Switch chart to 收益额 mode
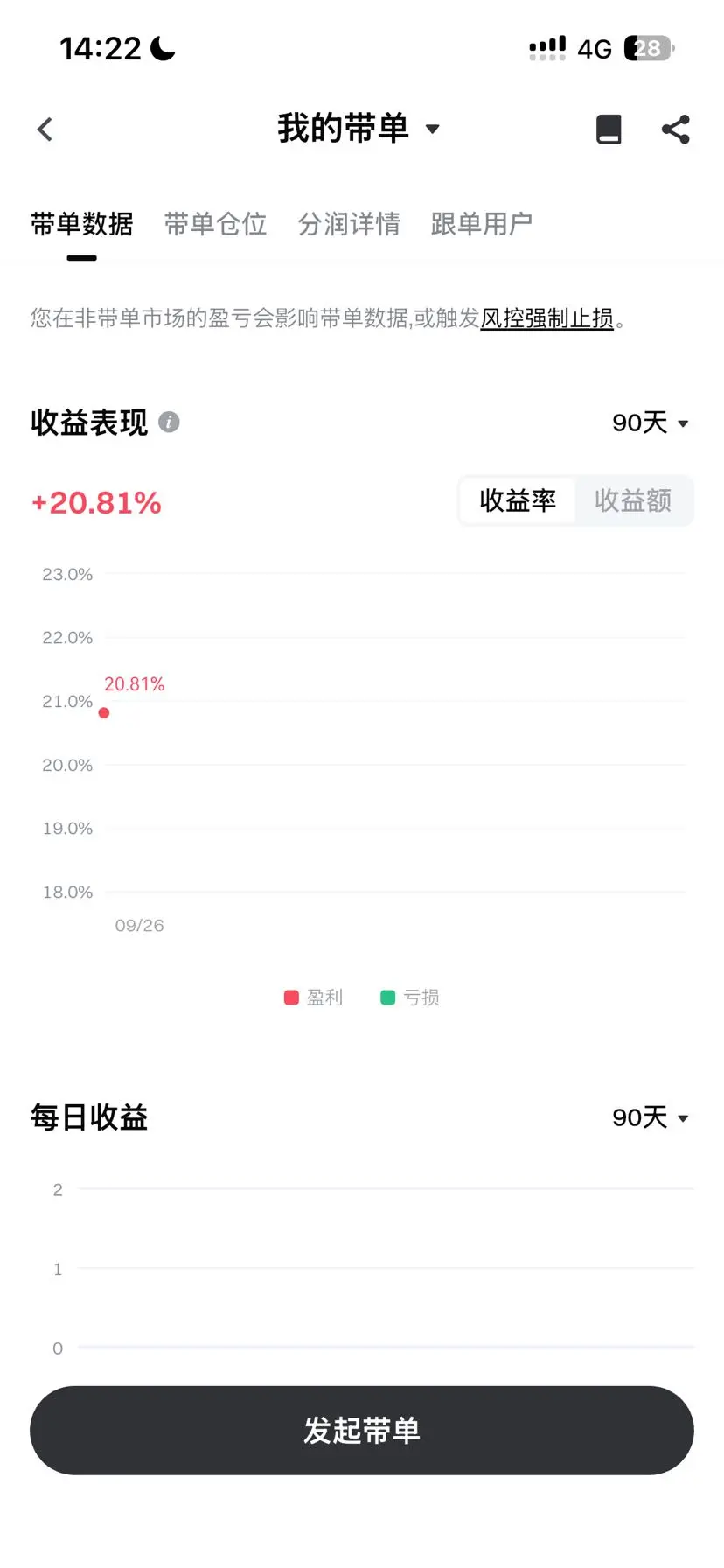The width and height of the screenshot is (724, 1568). click(633, 500)
